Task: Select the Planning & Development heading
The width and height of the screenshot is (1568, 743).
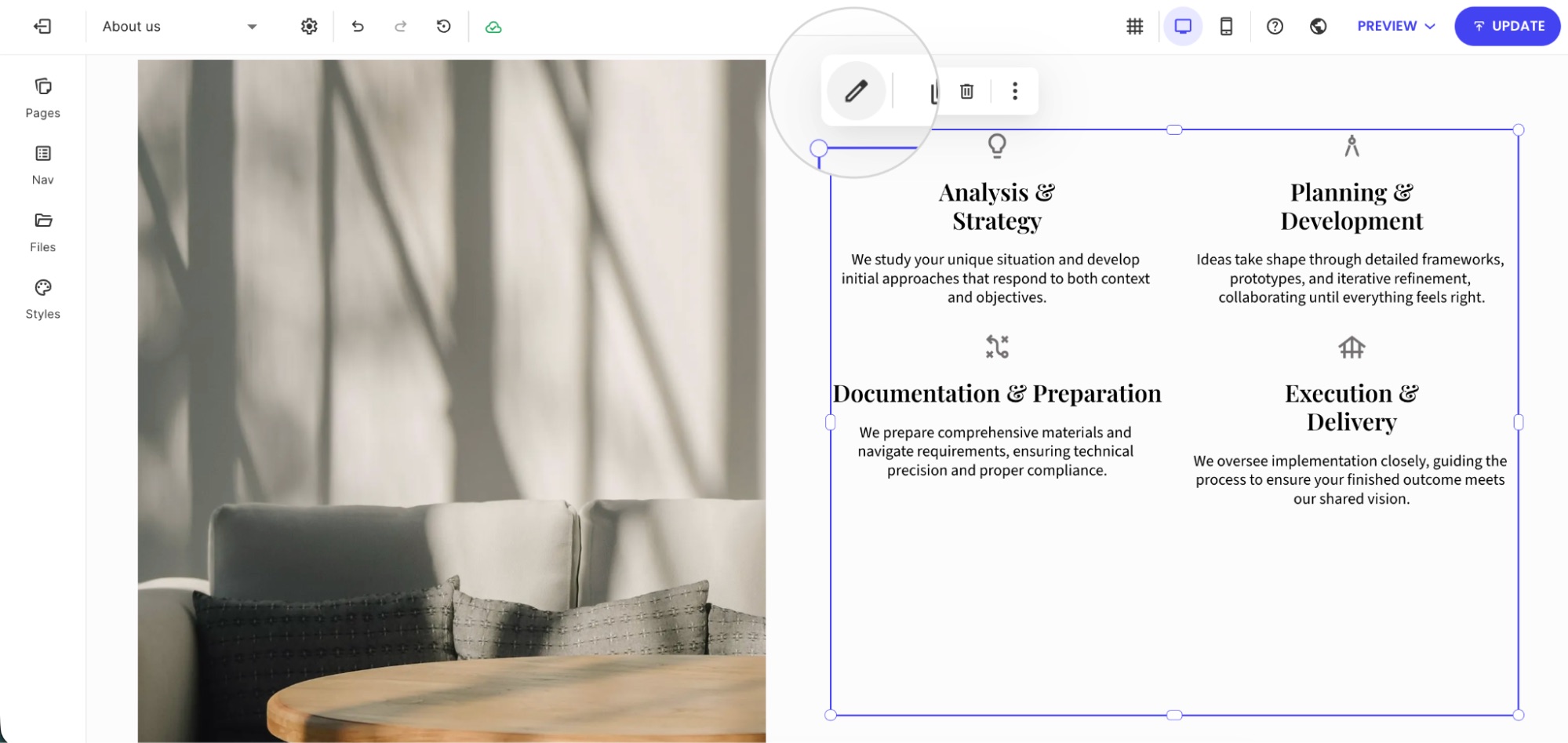Action: pos(1352,206)
